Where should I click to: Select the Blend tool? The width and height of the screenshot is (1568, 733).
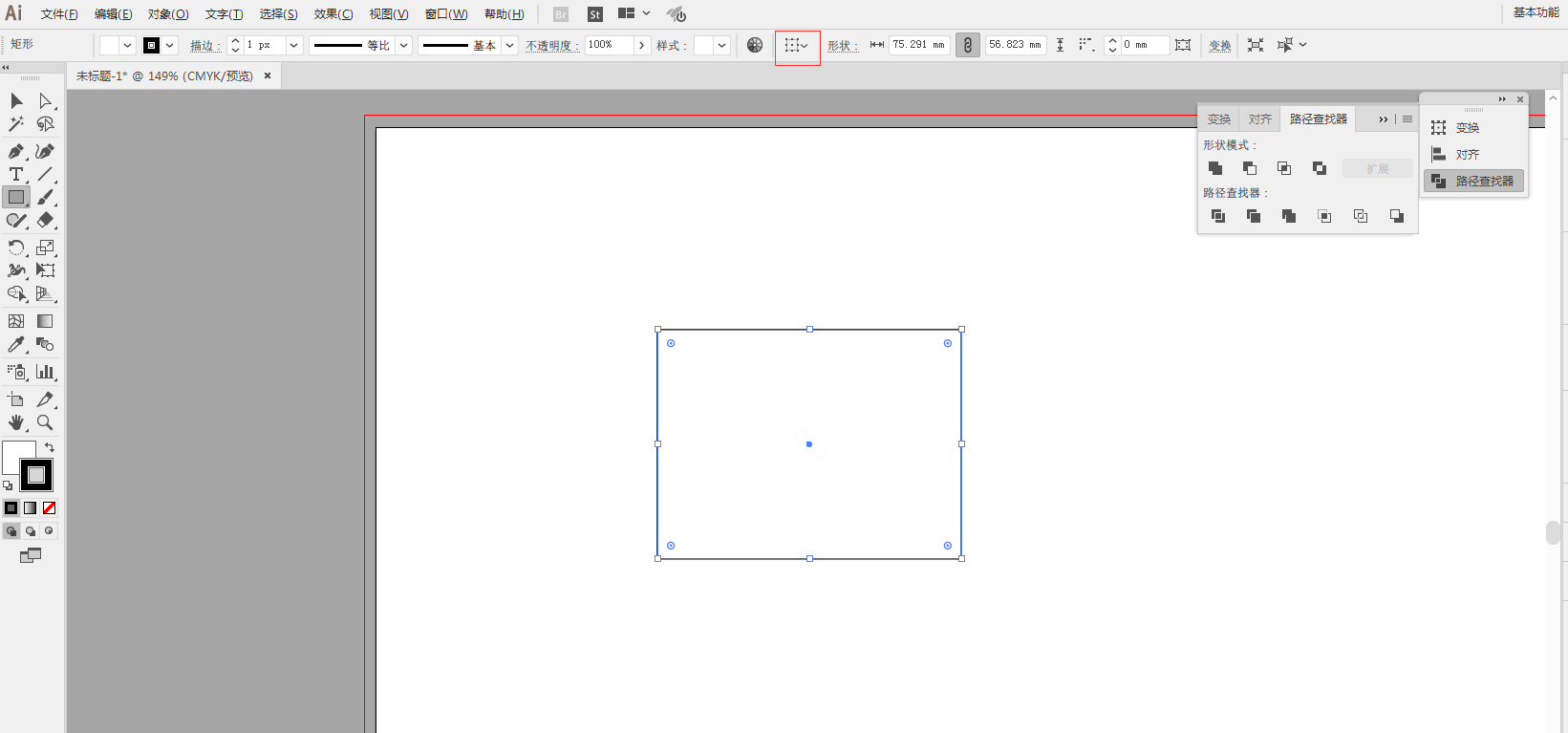pyautogui.click(x=45, y=344)
